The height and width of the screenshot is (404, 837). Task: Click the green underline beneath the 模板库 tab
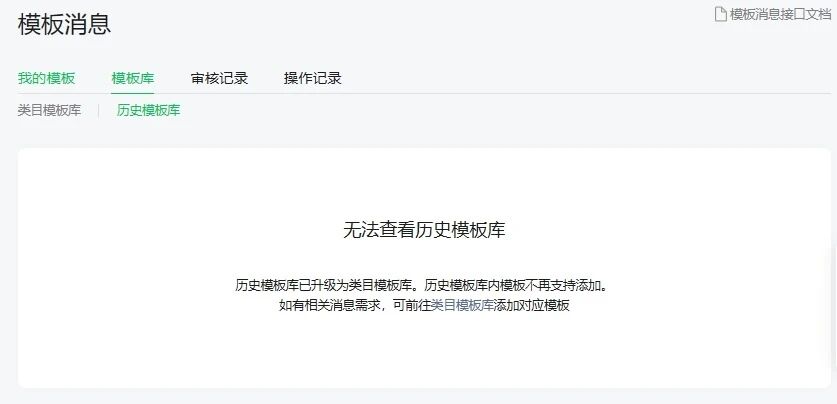tap(133, 93)
